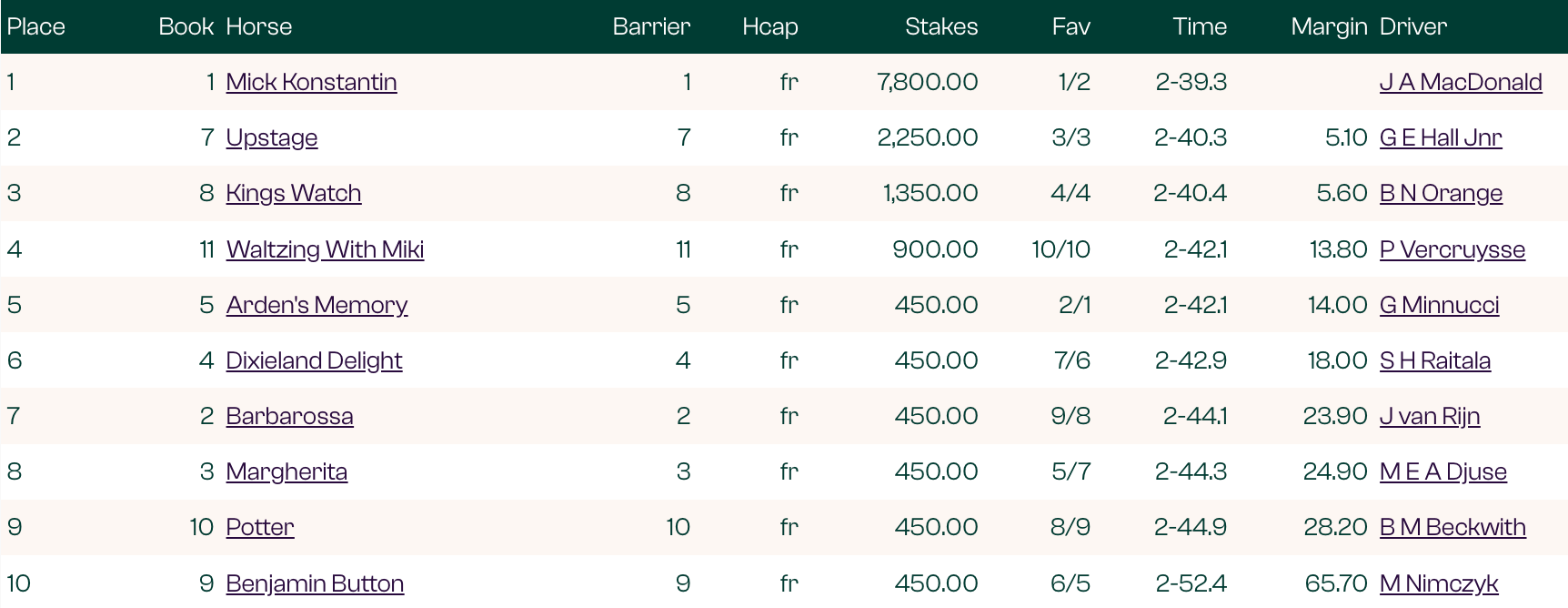Click driver S H Raitala link
The width and height of the screenshot is (1568, 608).
(1435, 360)
